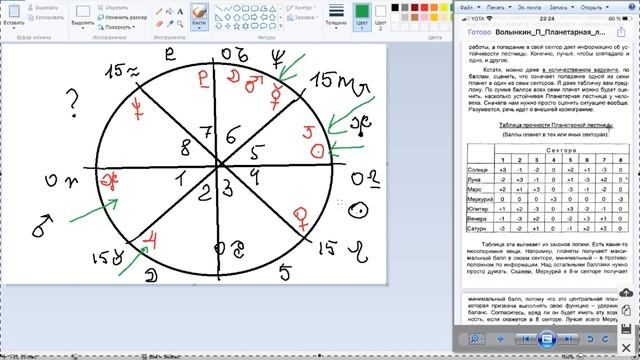Rotate image counterclockwise in Photo Viewer

(x=590, y=339)
